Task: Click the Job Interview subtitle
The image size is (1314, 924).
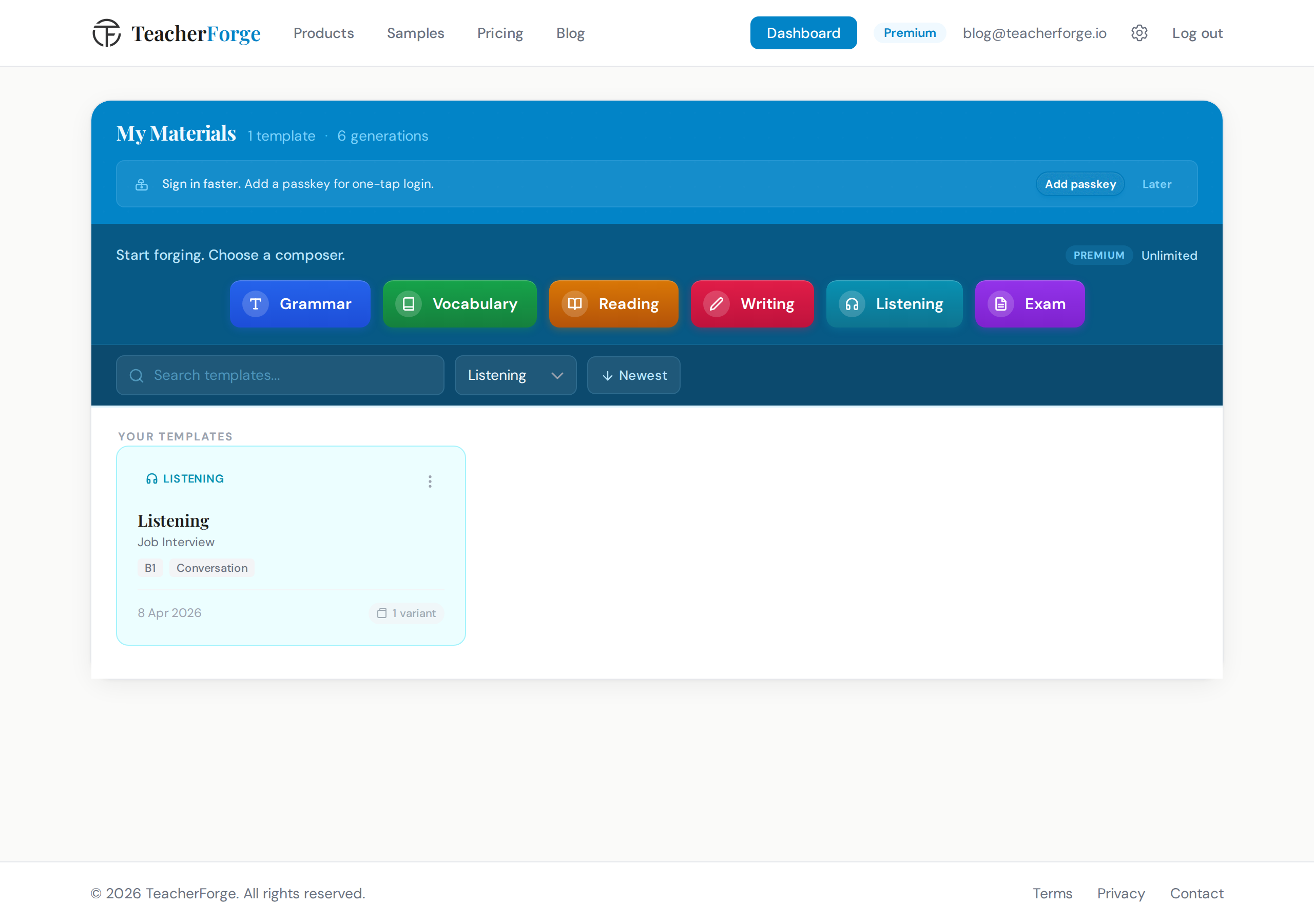Action: point(176,542)
